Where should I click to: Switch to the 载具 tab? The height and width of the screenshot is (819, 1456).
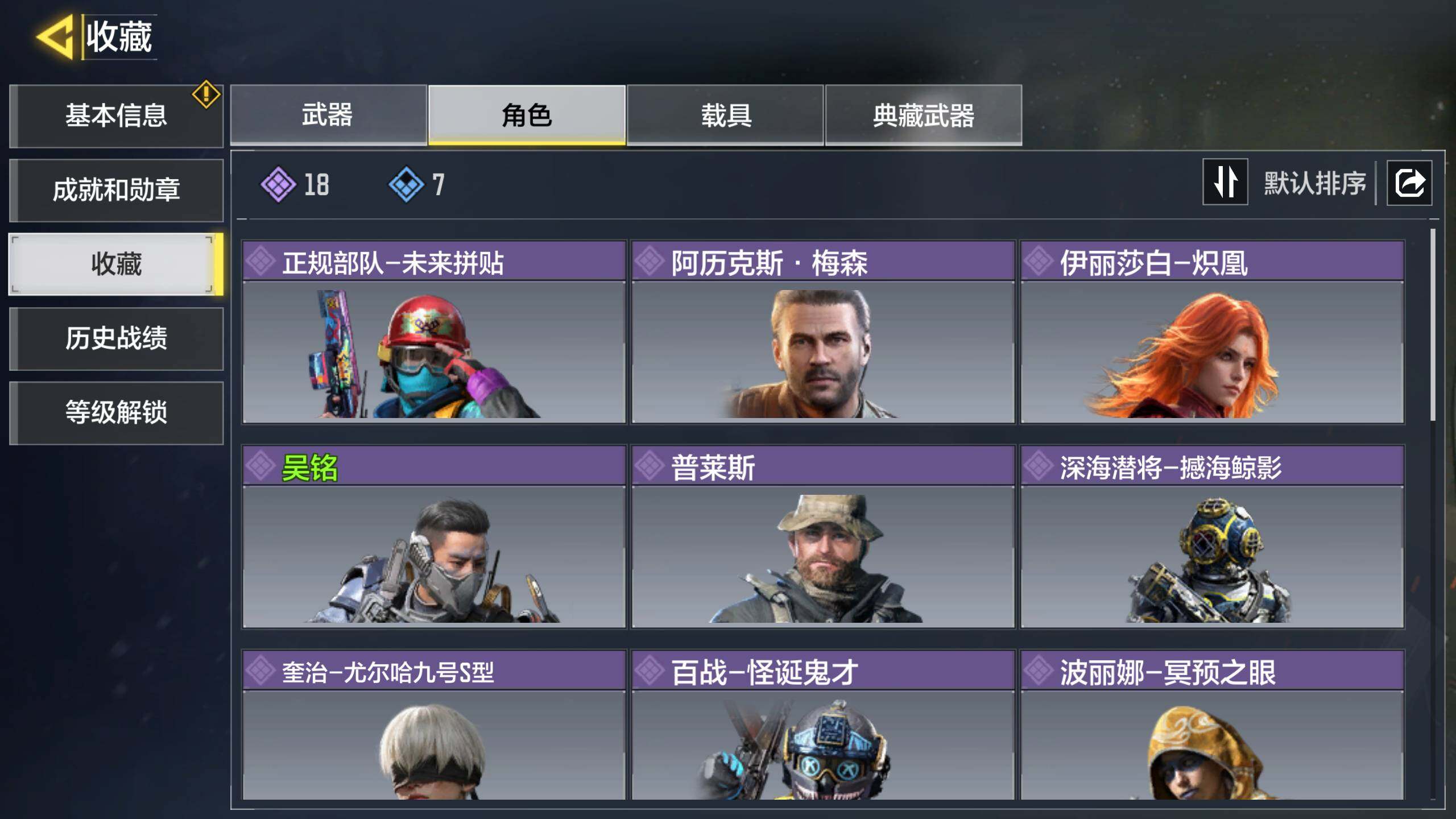coord(725,115)
